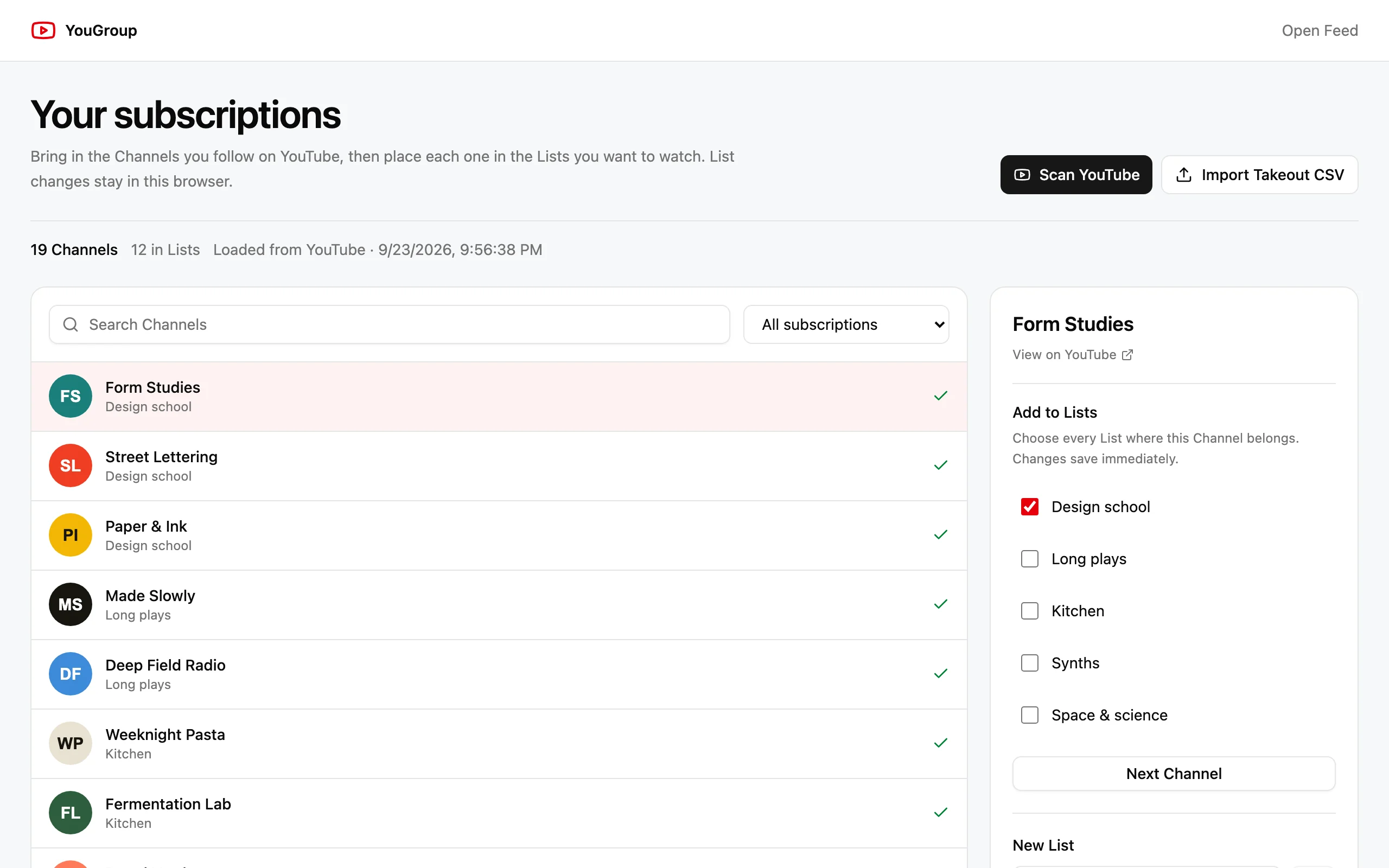Select the Deep Field Radio channel name

coord(165,665)
